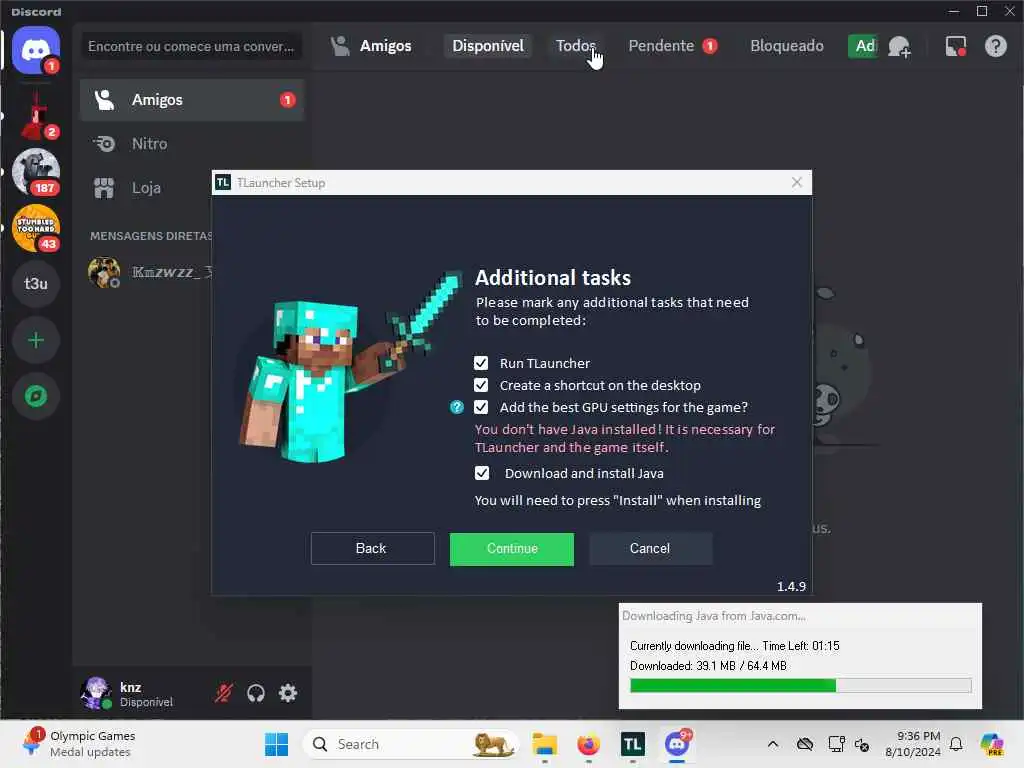Open Firefox from the taskbar
The image size is (1024, 768).
click(x=588, y=744)
